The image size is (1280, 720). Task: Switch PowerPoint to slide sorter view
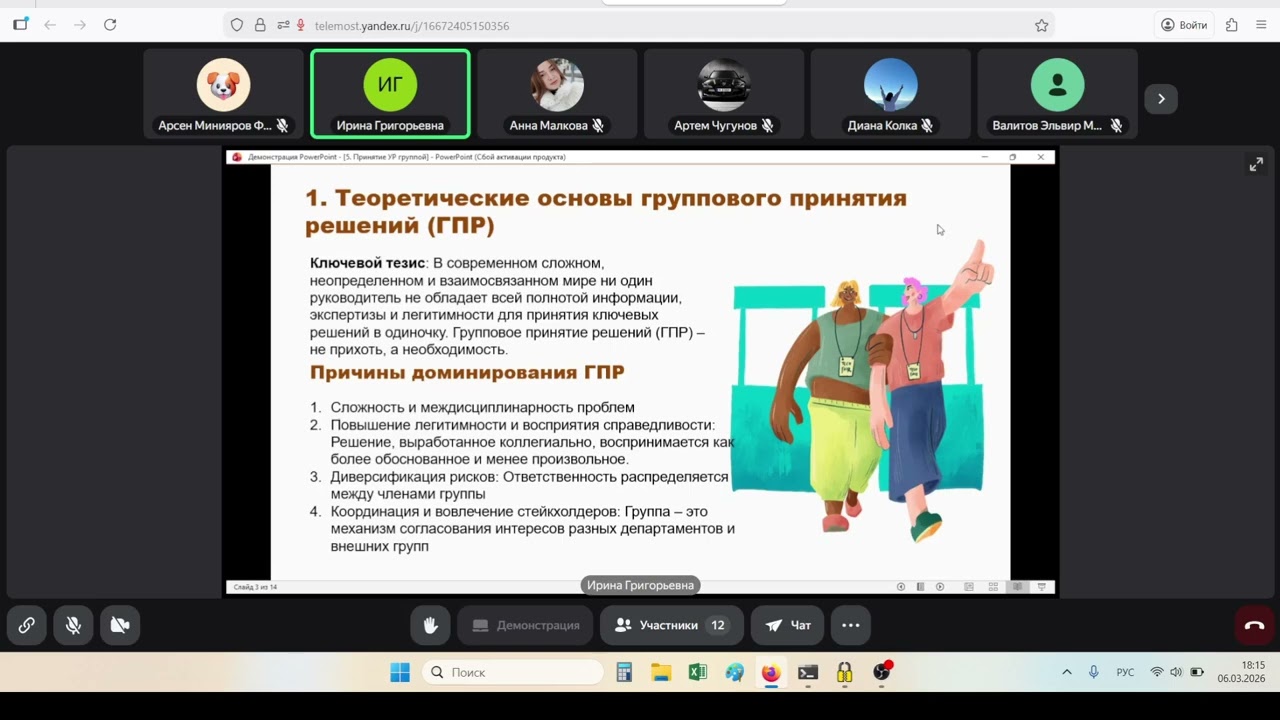click(993, 587)
